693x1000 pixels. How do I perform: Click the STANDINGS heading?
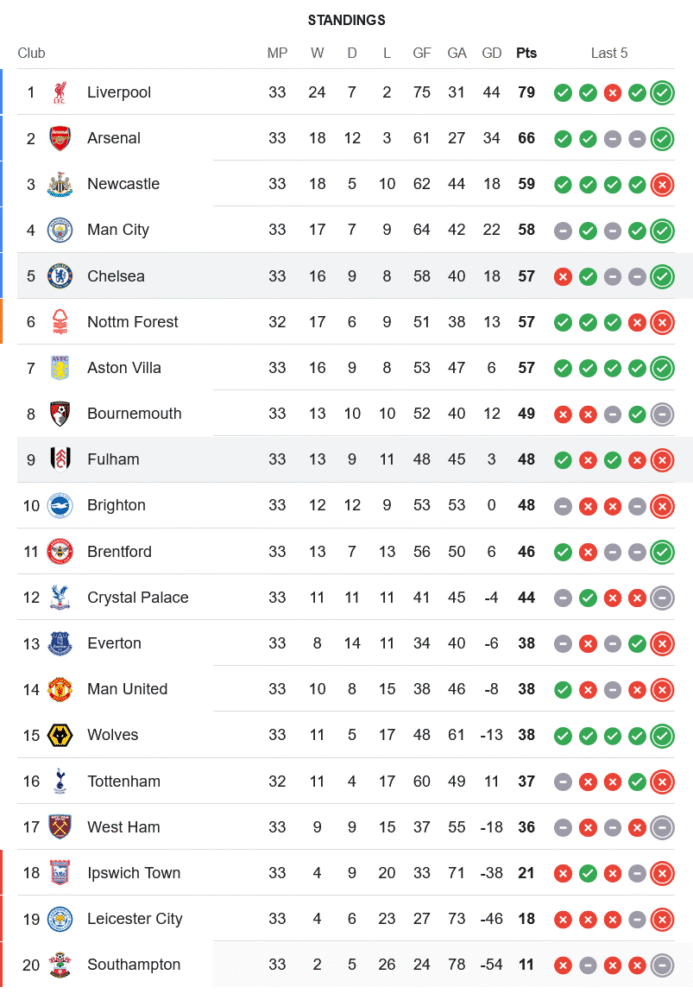(x=346, y=20)
